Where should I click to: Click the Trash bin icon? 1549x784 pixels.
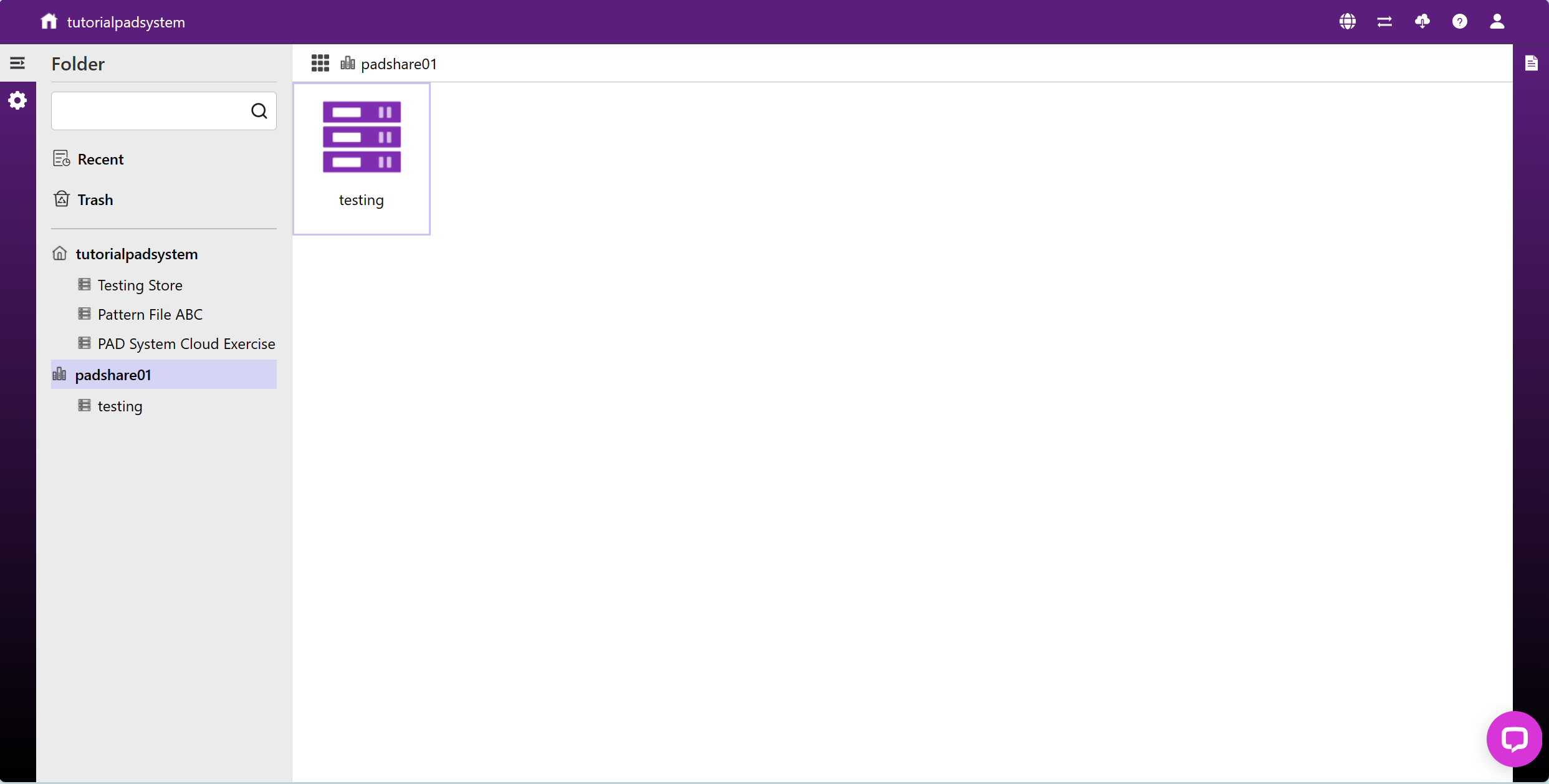tap(62, 199)
